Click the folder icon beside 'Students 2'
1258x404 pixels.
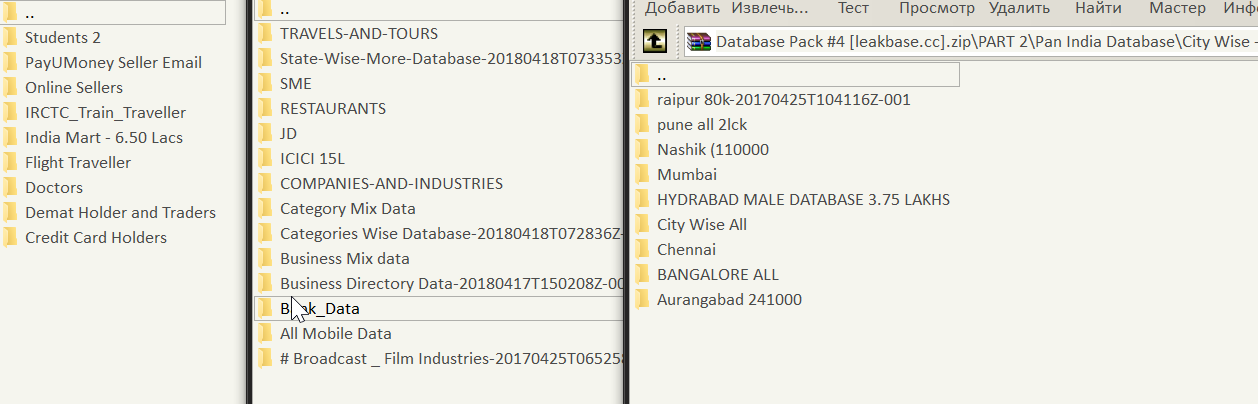pyautogui.click(x=10, y=38)
